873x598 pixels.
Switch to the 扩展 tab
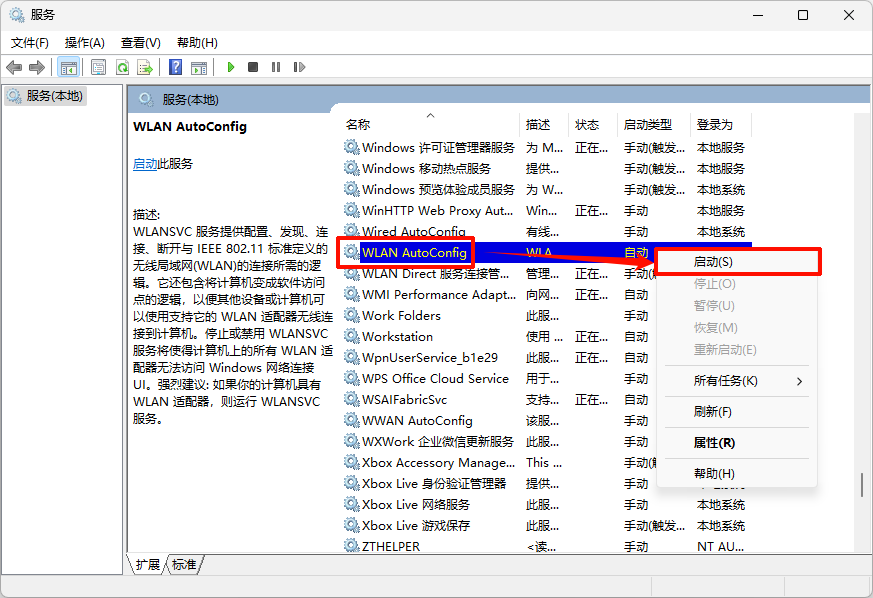click(148, 565)
